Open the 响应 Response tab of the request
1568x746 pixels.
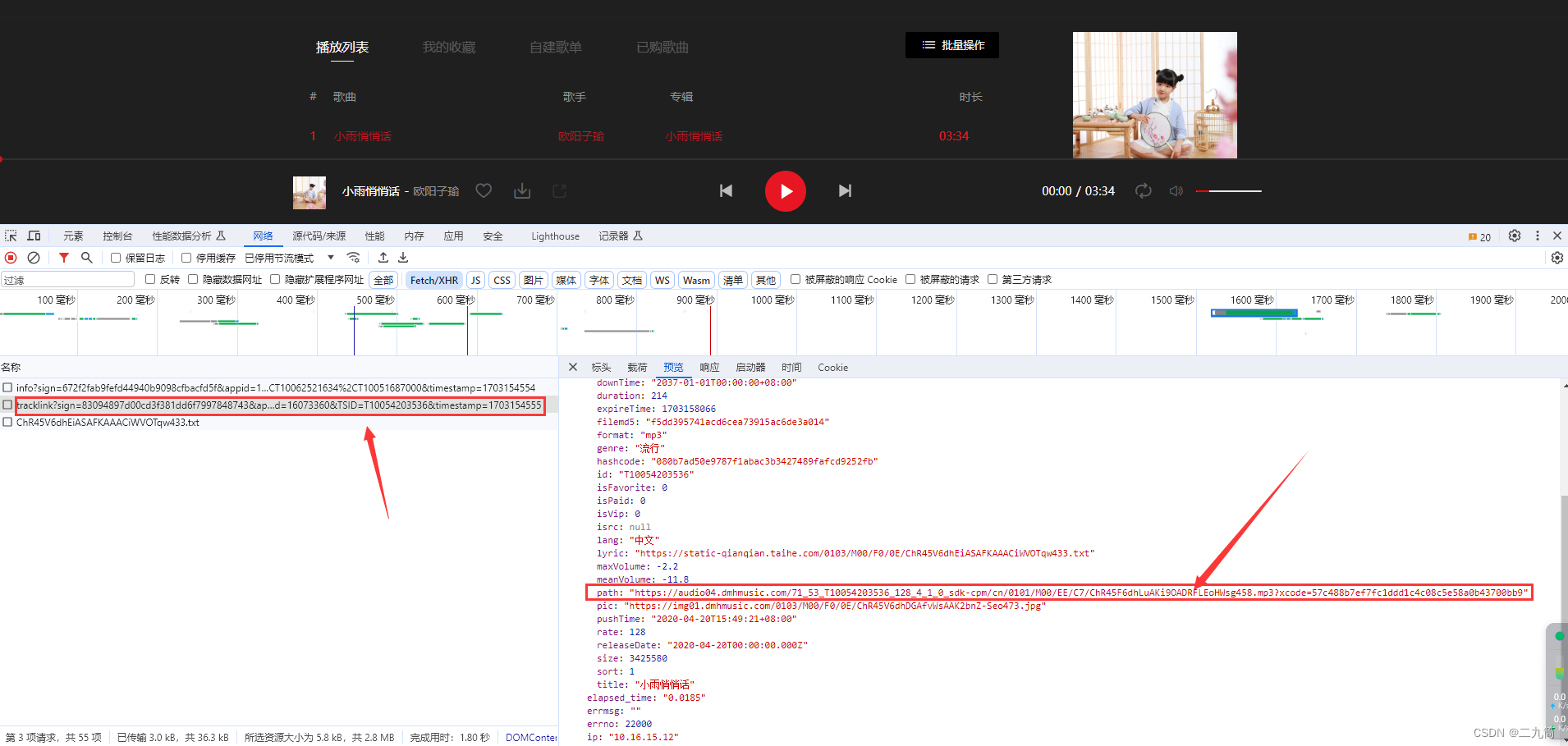[x=709, y=368]
